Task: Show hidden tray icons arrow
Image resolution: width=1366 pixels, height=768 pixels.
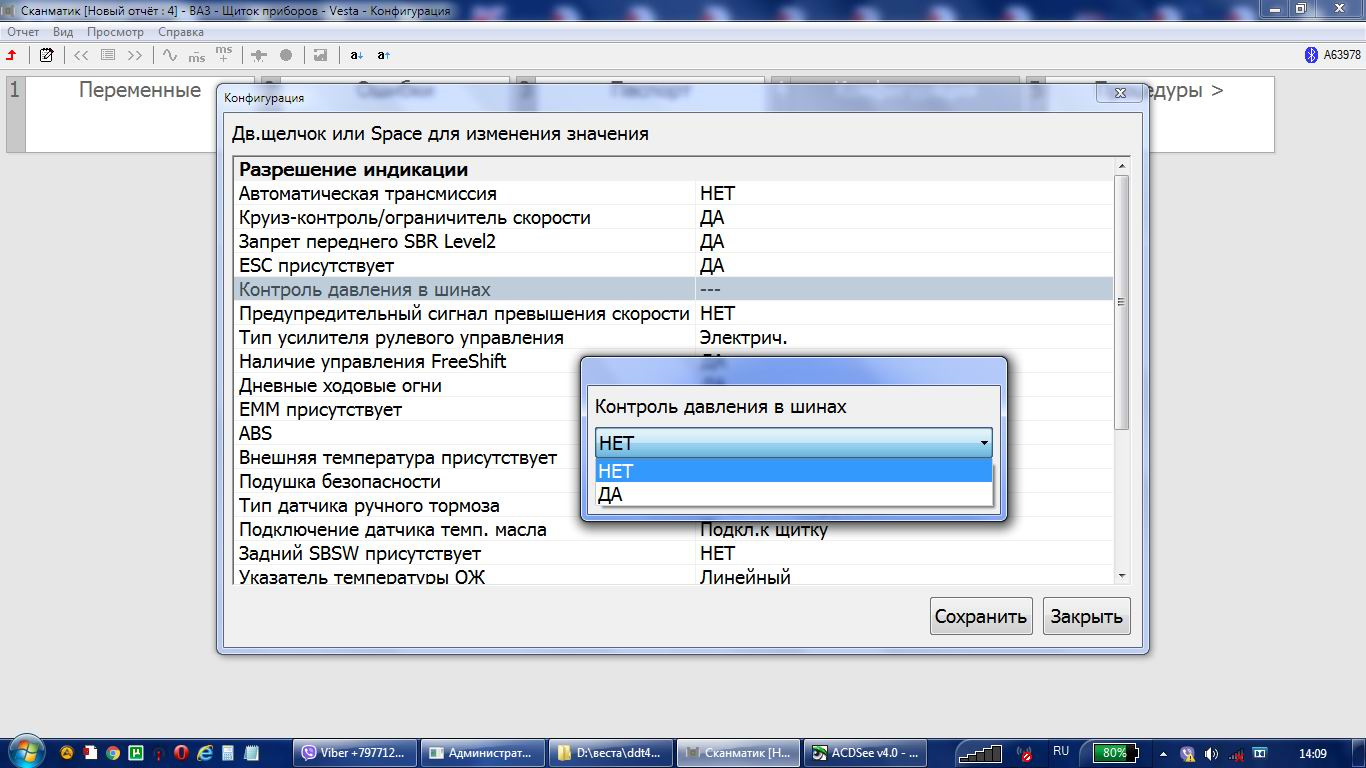Action: click(x=1163, y=752)
